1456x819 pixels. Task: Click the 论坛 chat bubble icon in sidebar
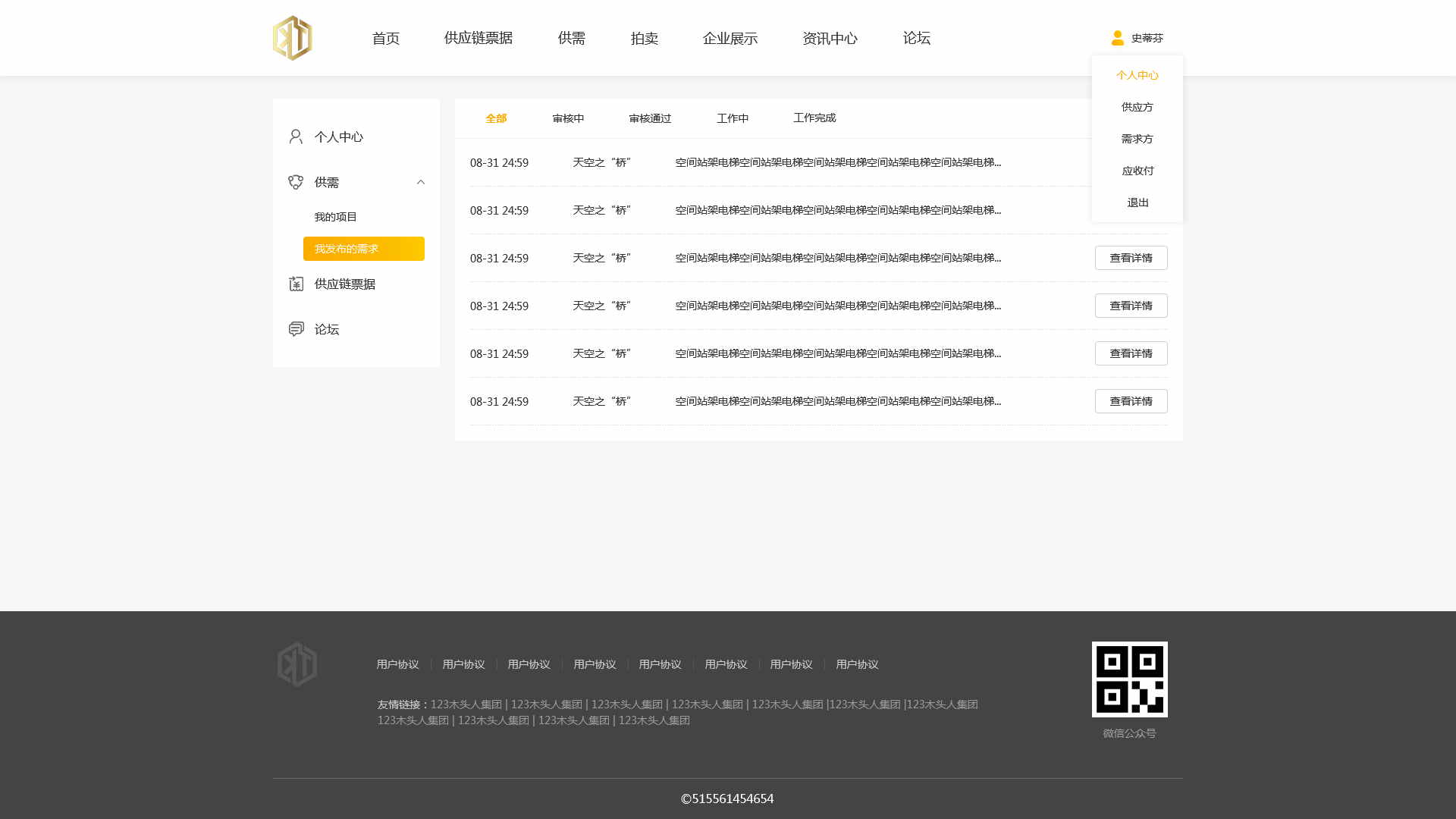[296, 329]
